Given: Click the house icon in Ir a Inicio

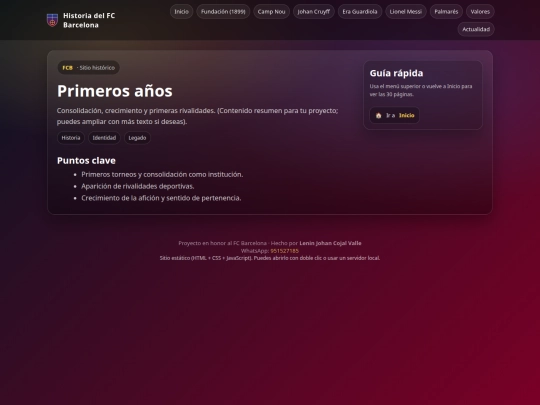Looking at the screenshot, I should [x=378, y=115].
